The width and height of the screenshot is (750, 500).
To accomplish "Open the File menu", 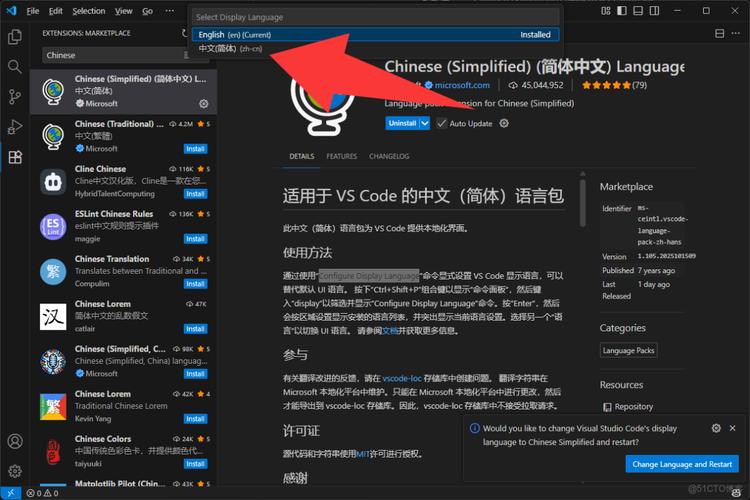I will coord(33,11).
